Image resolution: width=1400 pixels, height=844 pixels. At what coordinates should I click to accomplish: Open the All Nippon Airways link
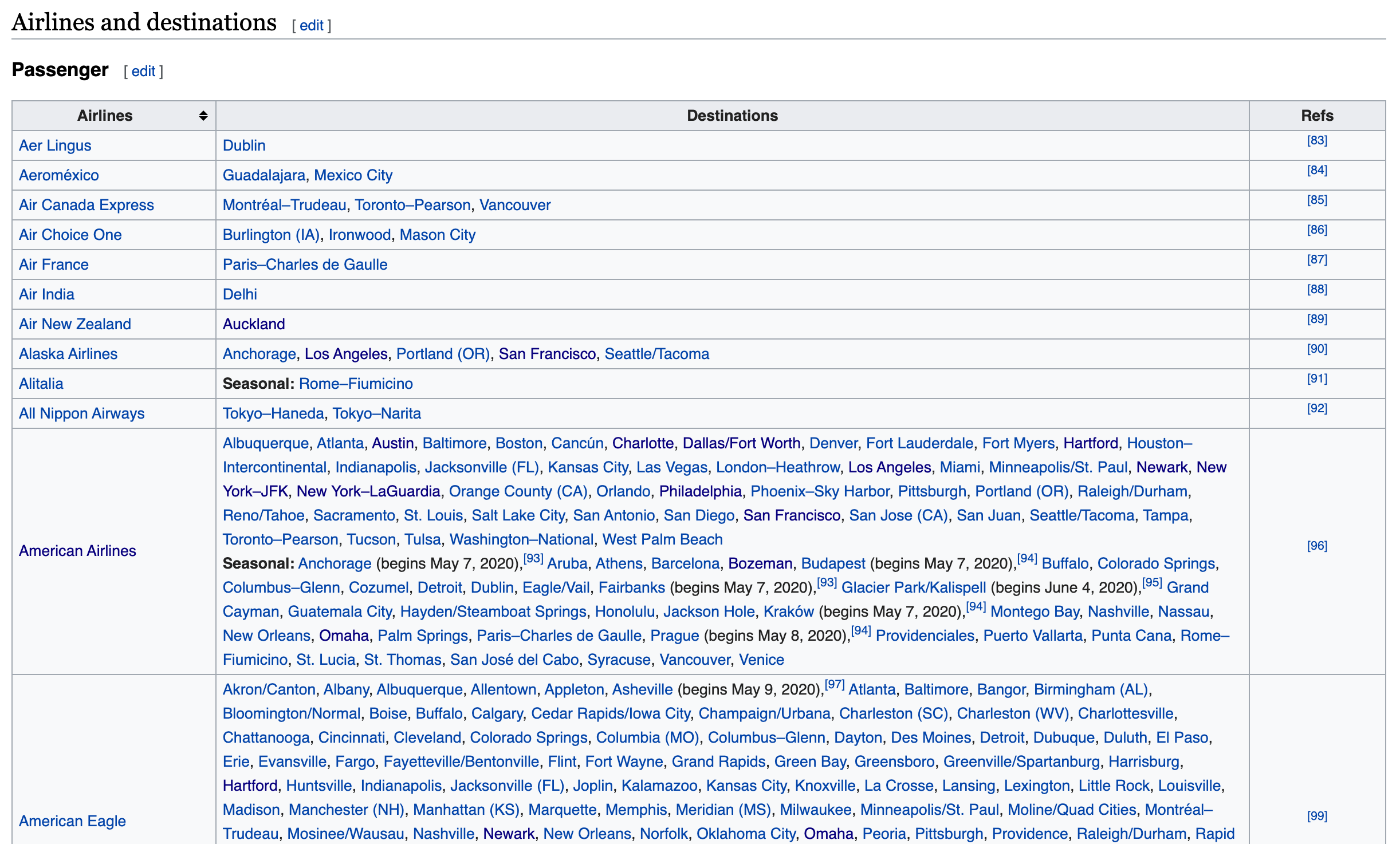point(82,413)
